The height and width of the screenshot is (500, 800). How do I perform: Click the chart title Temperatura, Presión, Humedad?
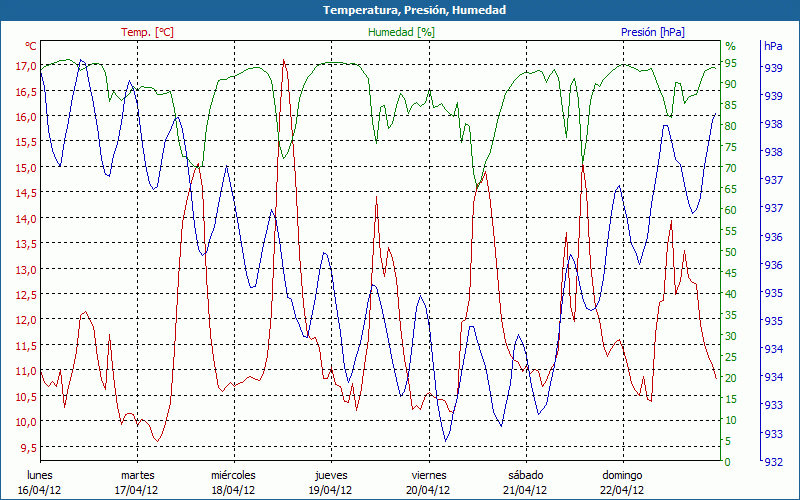(x=400, y=10)
